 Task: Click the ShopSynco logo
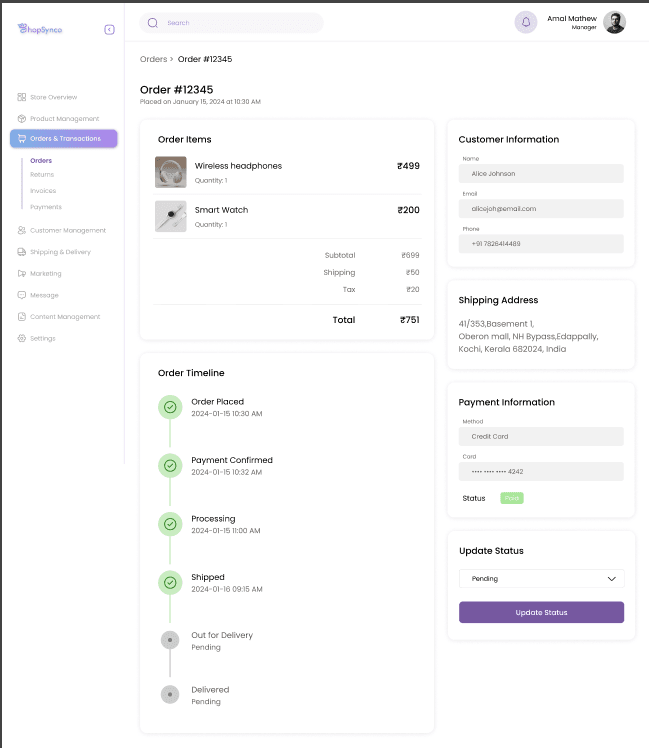[40, 29]
